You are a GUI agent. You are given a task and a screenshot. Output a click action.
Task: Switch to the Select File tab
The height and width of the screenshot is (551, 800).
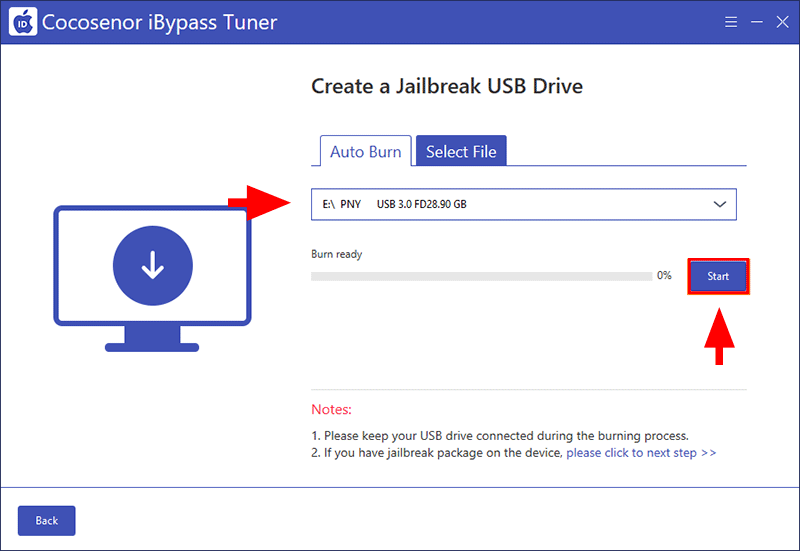(x=461, y=151)
